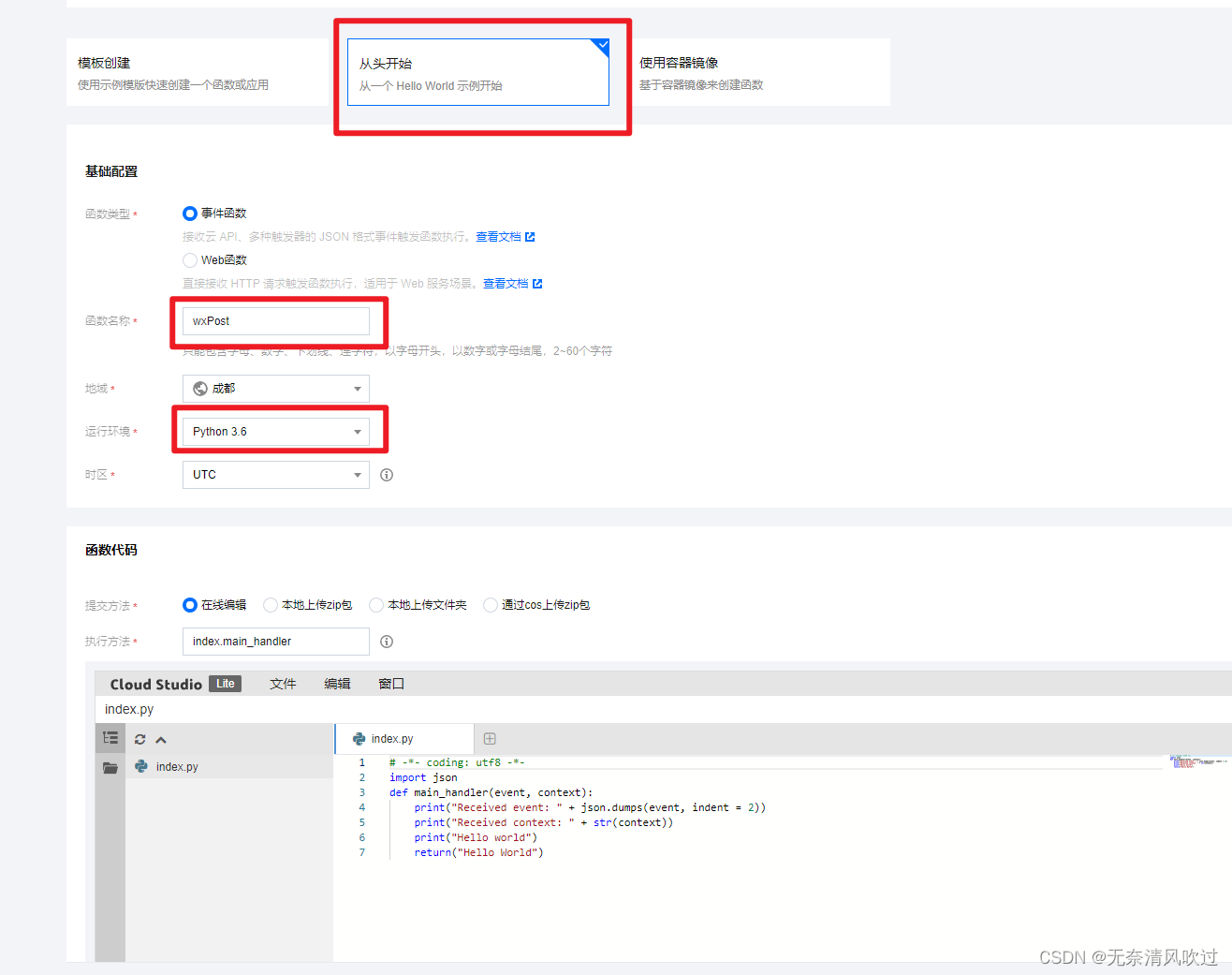This screenshot has width=1232, height=975.
Task: Click the Cloud Studio Lite logo
Action: (x=175, y=684)
